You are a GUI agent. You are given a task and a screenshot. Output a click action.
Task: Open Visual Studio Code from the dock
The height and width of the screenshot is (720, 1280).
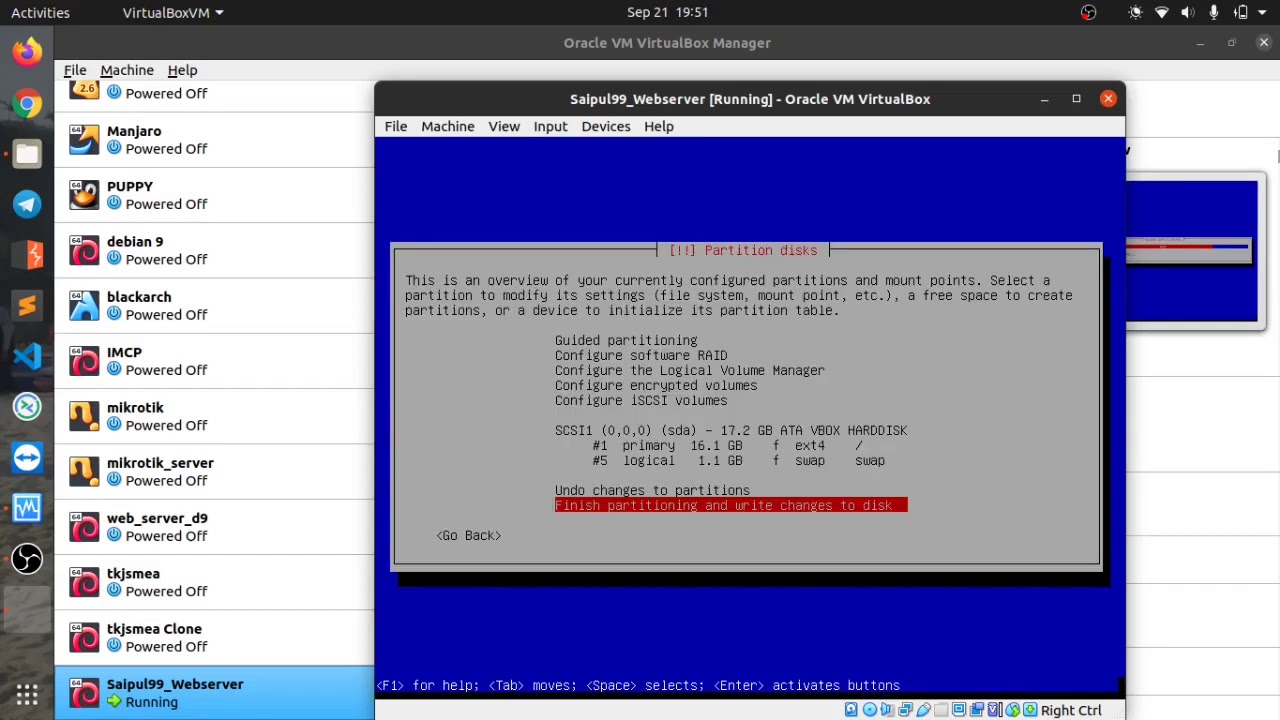[27, 356]
